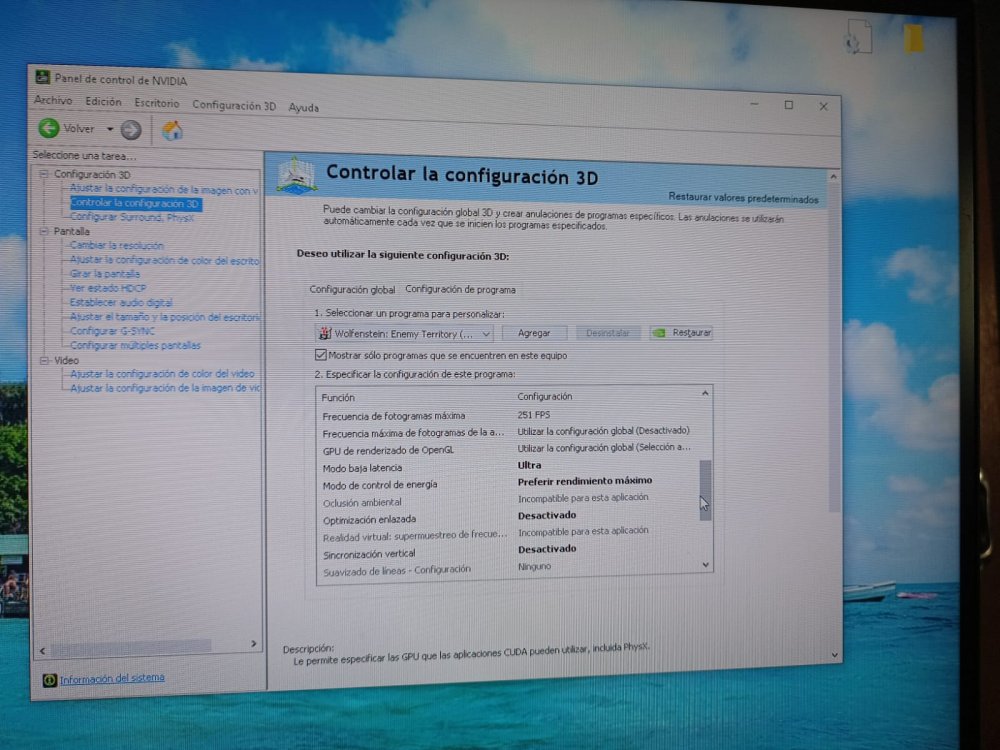1000x750 pixels.
Task: Open Ajustar la configuración de color del escritorio
Action: coord(165,260)
